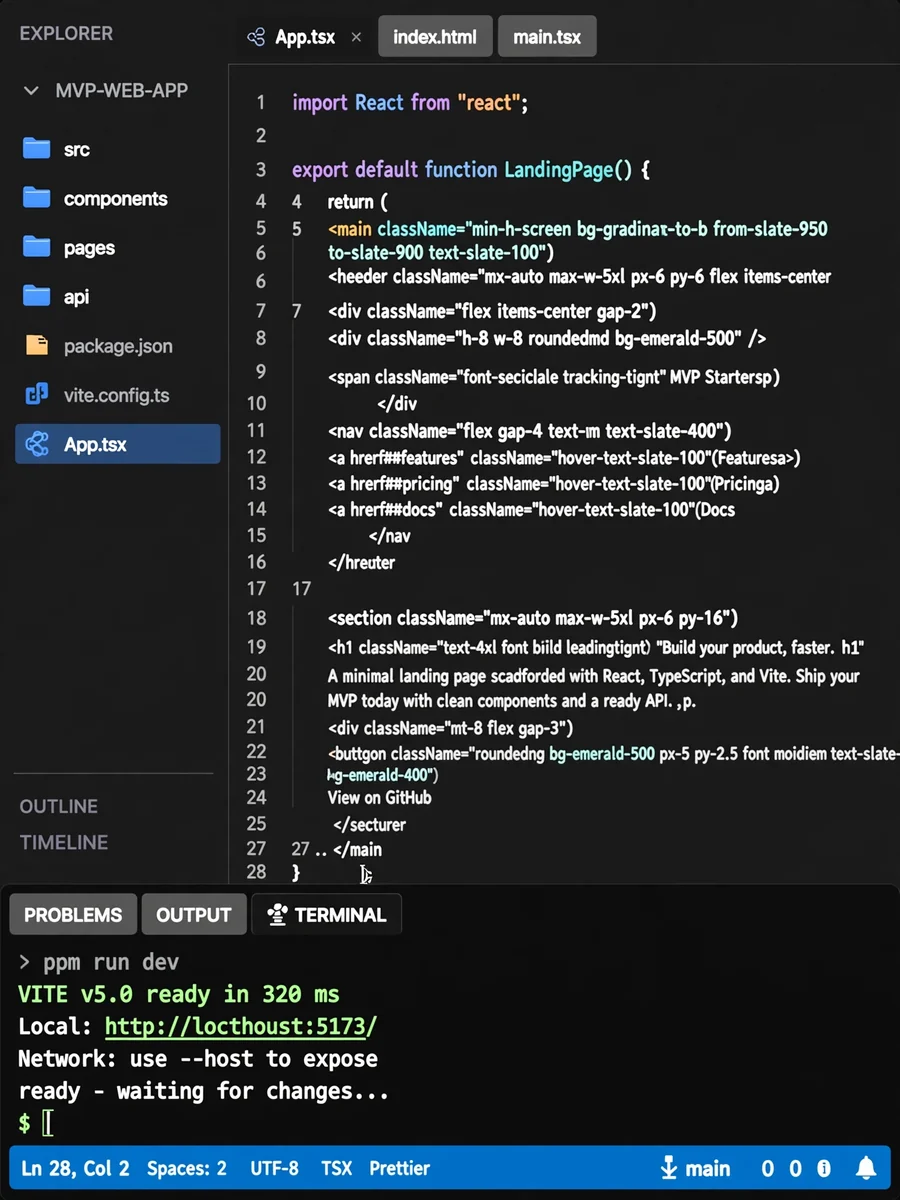The height and width of the screenshot is (1200, 900).
Task: Open the PROBLEMS panel tab
Action: pos(73,914)
